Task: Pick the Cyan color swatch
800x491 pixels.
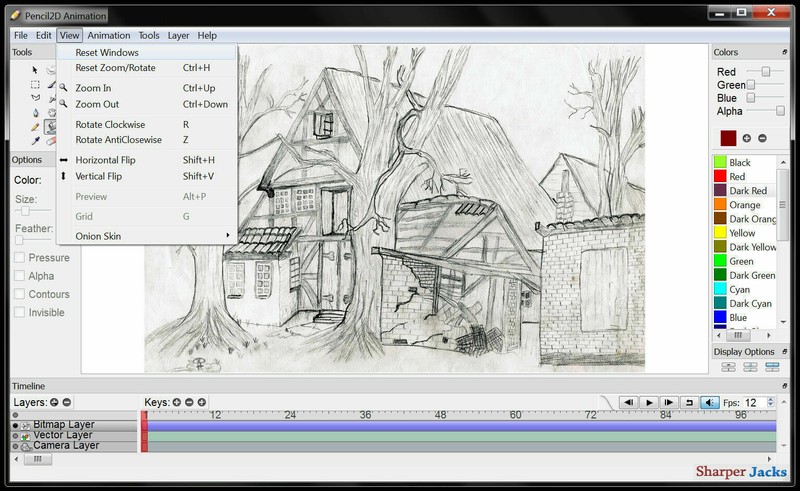Action: point(720,289)
